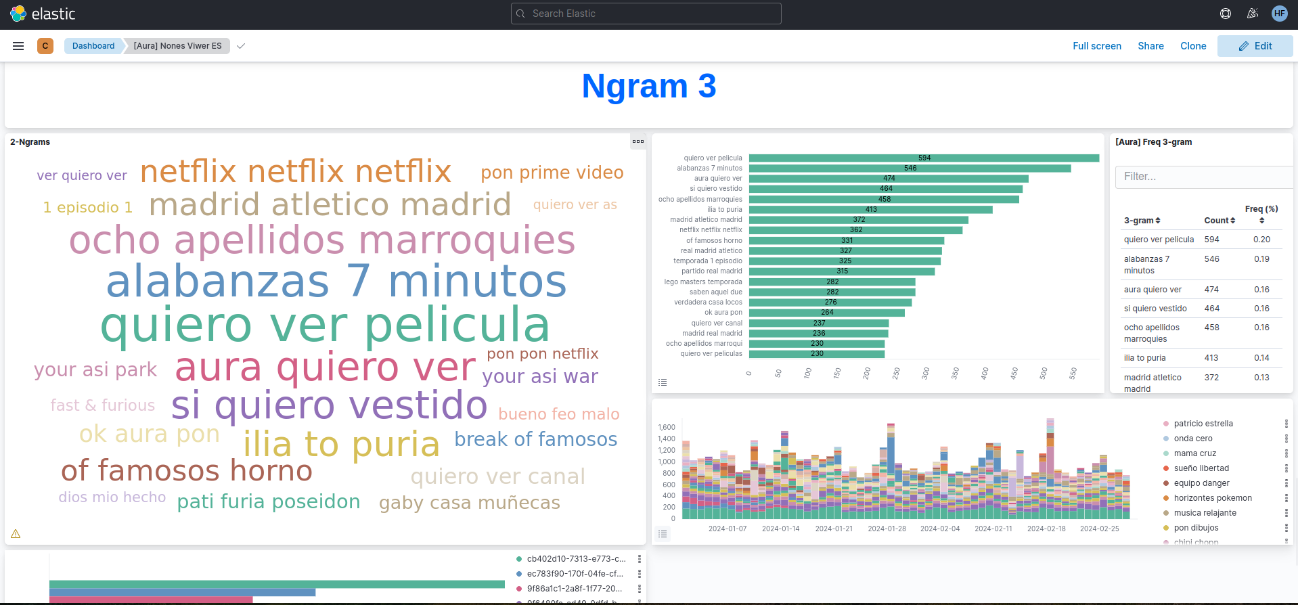Click equipo danger legend color dot
1298x605 pixels.
tap(1165, 483)
